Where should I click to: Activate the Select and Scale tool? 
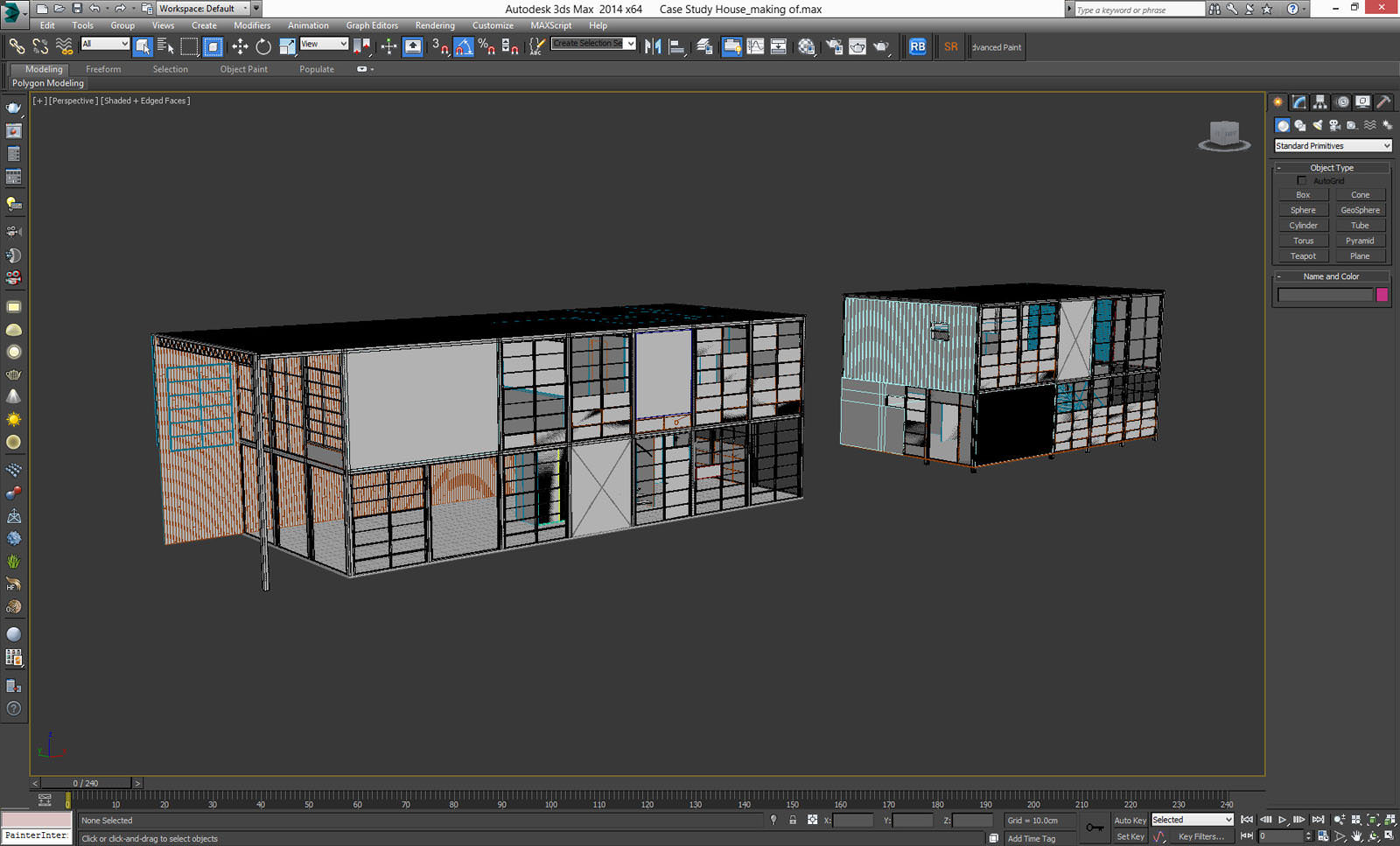pyautogui.click(x=287, y=46)
